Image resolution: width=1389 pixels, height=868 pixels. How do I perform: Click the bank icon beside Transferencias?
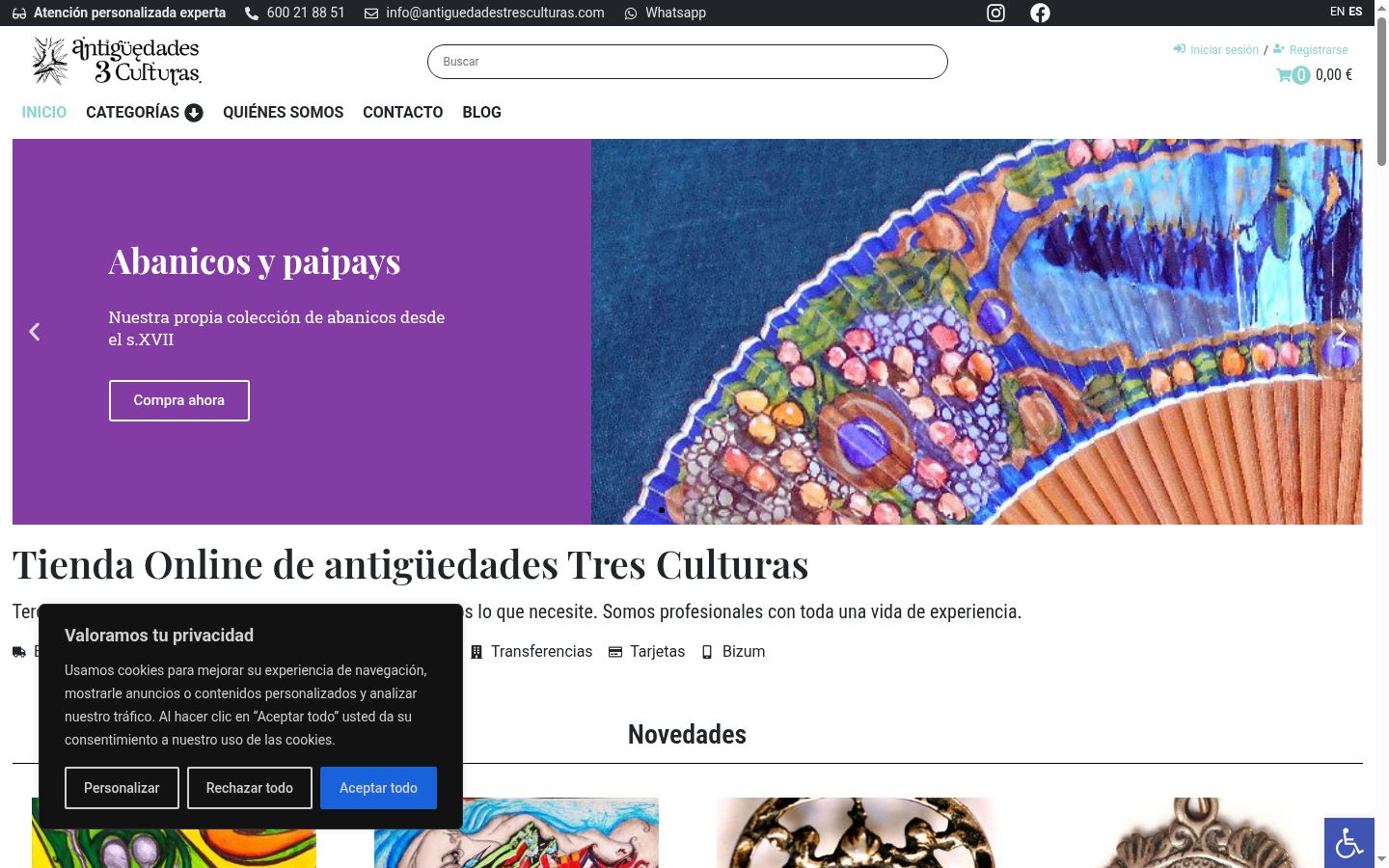(x=477, y=652)
